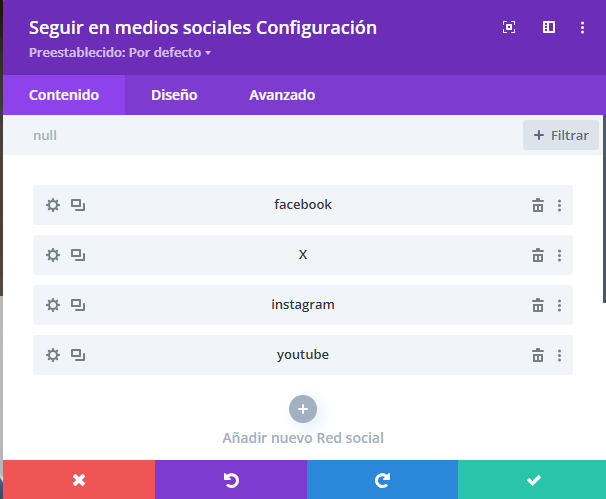Viewport: 606px width, 499px height.
Task: Click the search options field
Action: tap(270, 135)
